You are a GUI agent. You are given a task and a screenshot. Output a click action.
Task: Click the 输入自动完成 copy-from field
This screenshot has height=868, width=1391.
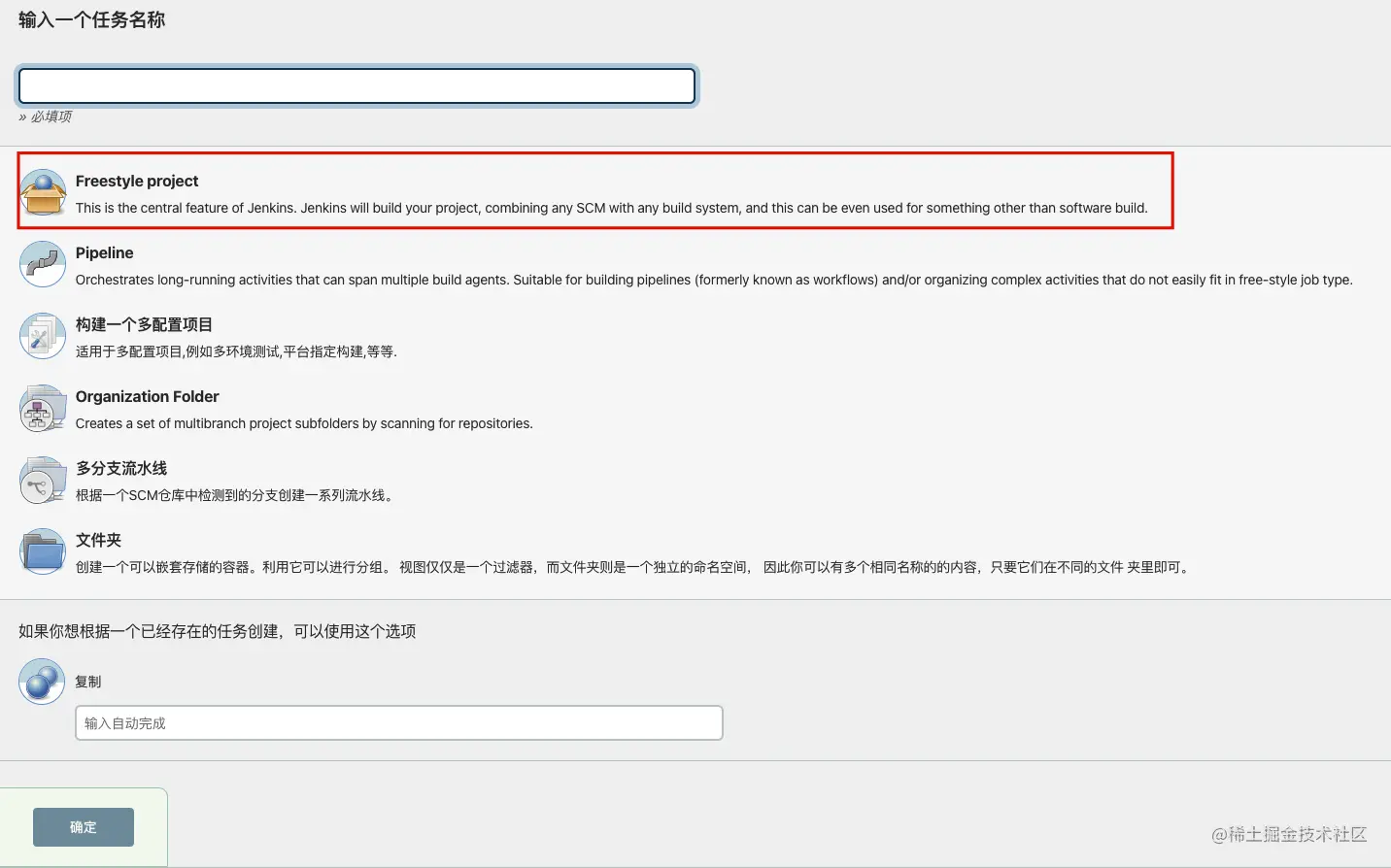399,723
